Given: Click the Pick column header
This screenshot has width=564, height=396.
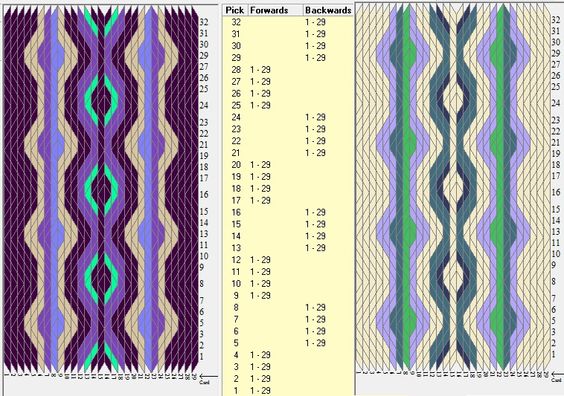Looking at the screenshot, I should click(235, 10).
